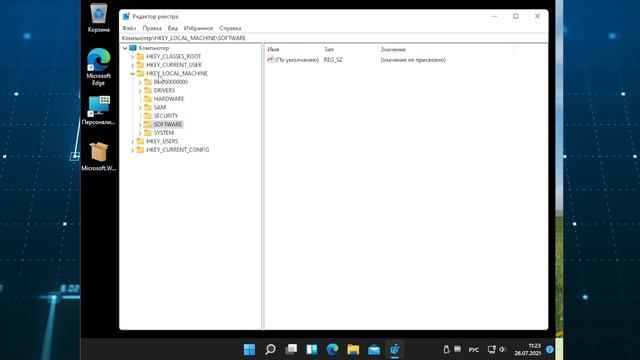The image size is (640, 360).
Task: Open the Файл menu
Action: (129, 28)
